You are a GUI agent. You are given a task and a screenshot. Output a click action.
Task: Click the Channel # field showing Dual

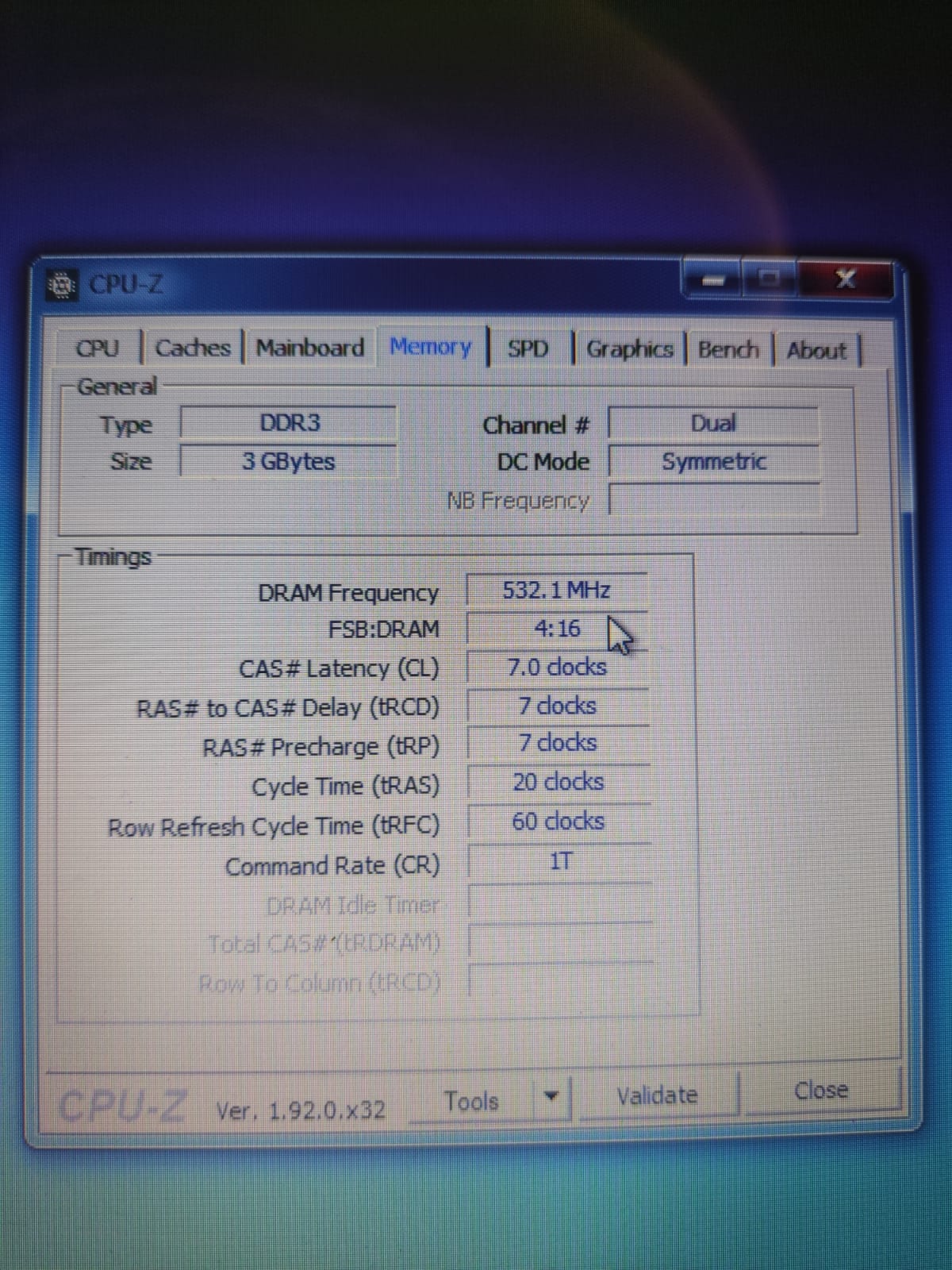coord(713,423)
